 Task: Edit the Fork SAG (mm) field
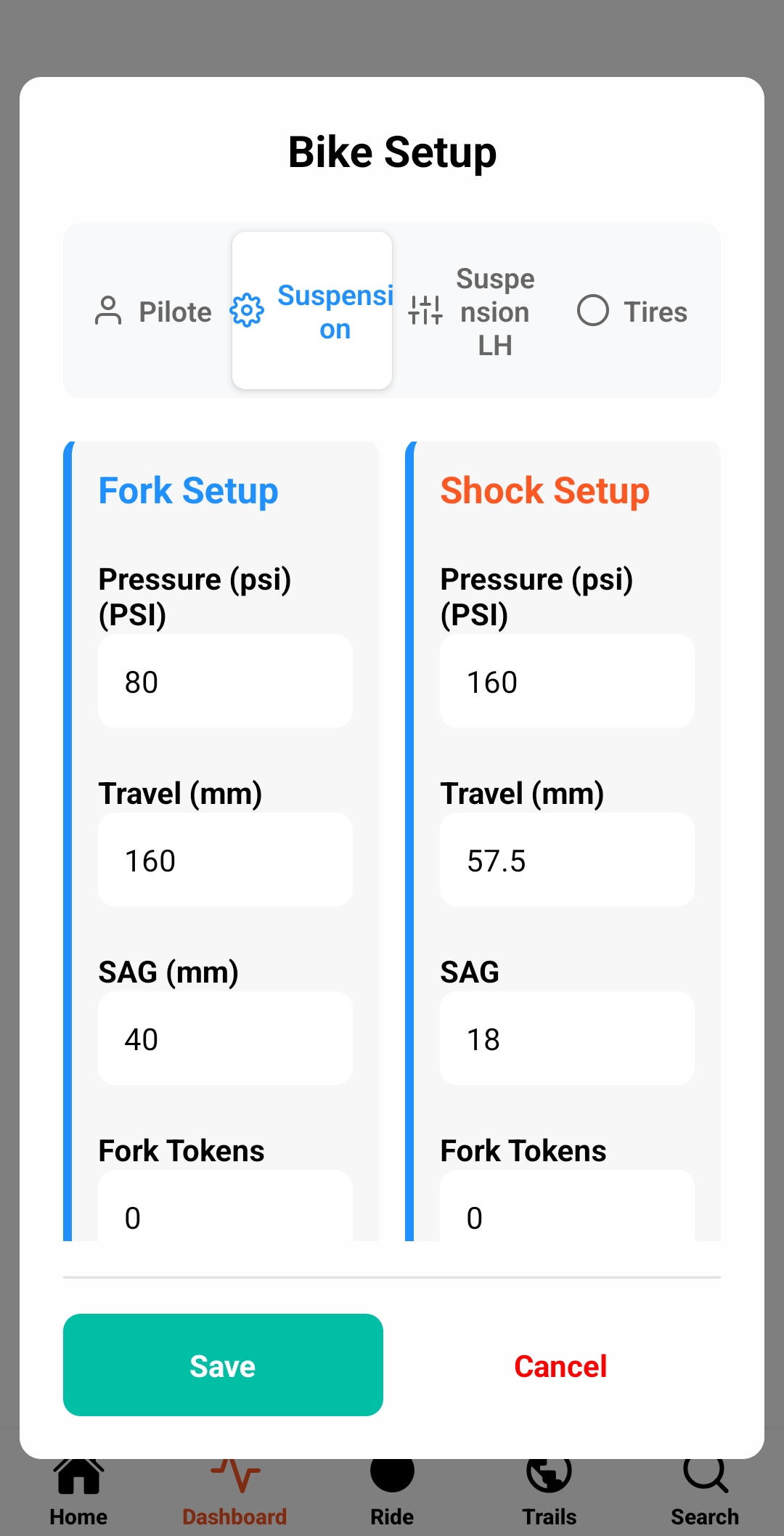[225, 1039]
